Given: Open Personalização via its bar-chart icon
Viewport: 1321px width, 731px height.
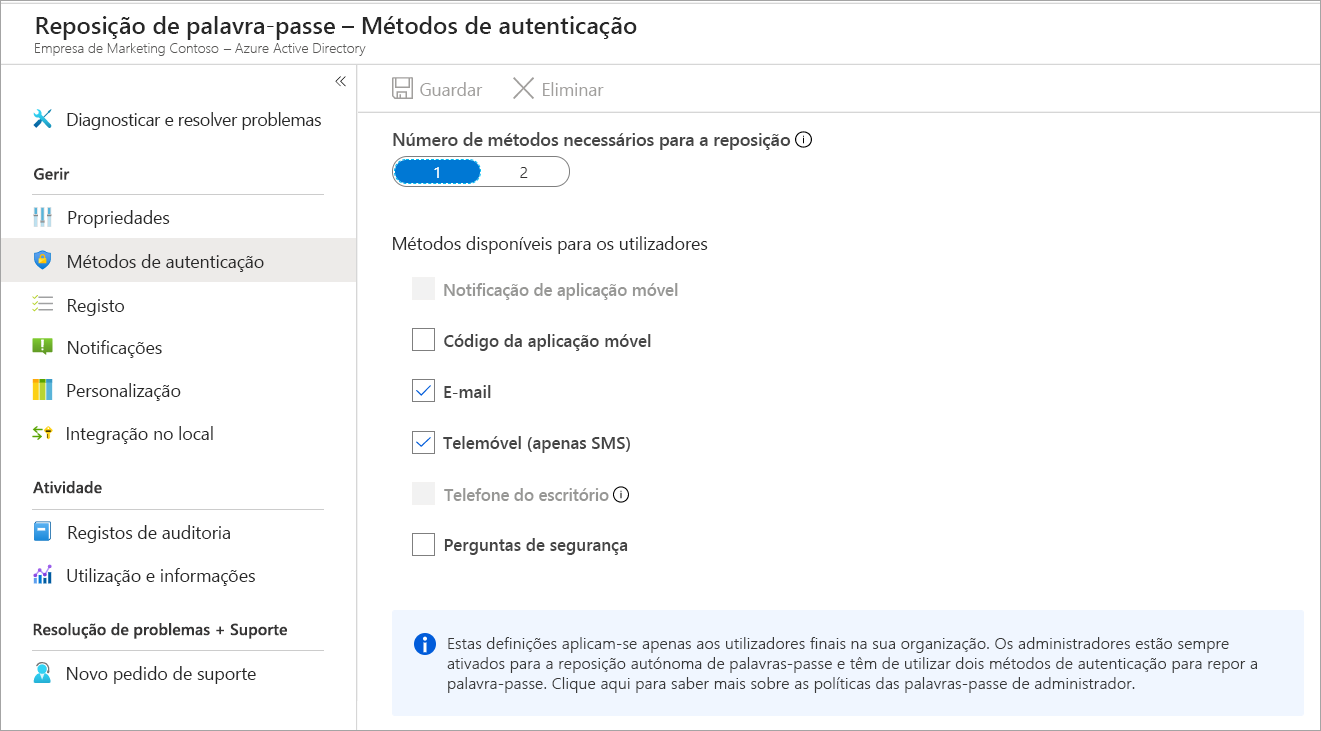Looking at the screenshot, I should (42, 390).
